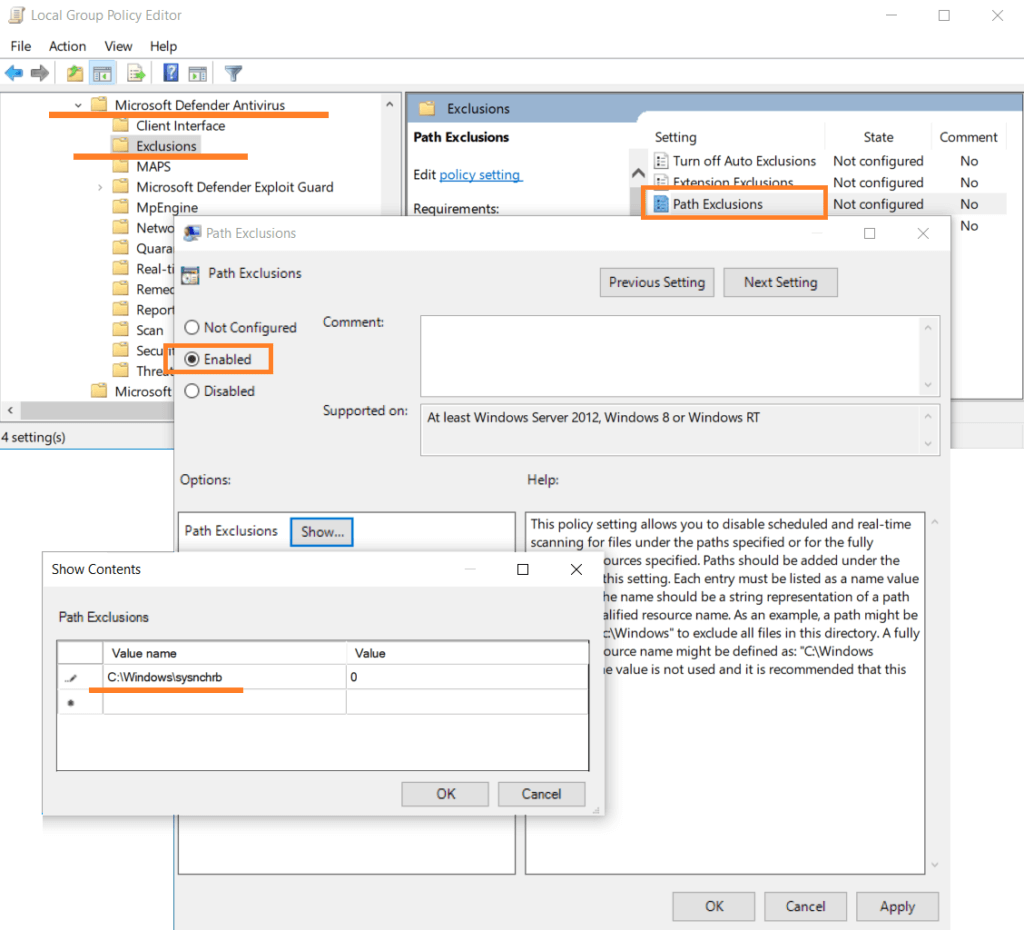
Task: Click the Back arrow in the toolbar
Action: click(14, 73)
